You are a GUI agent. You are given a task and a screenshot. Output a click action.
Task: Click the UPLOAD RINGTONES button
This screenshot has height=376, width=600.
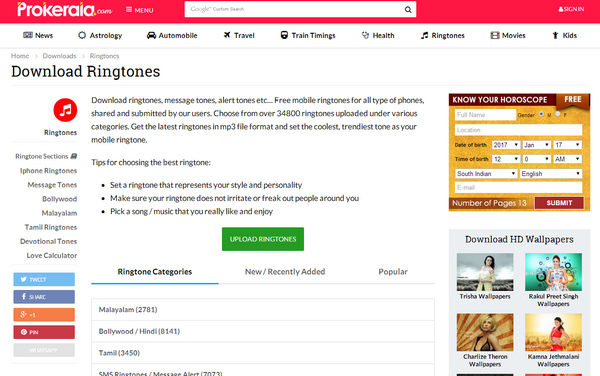(x=263, y=239)
